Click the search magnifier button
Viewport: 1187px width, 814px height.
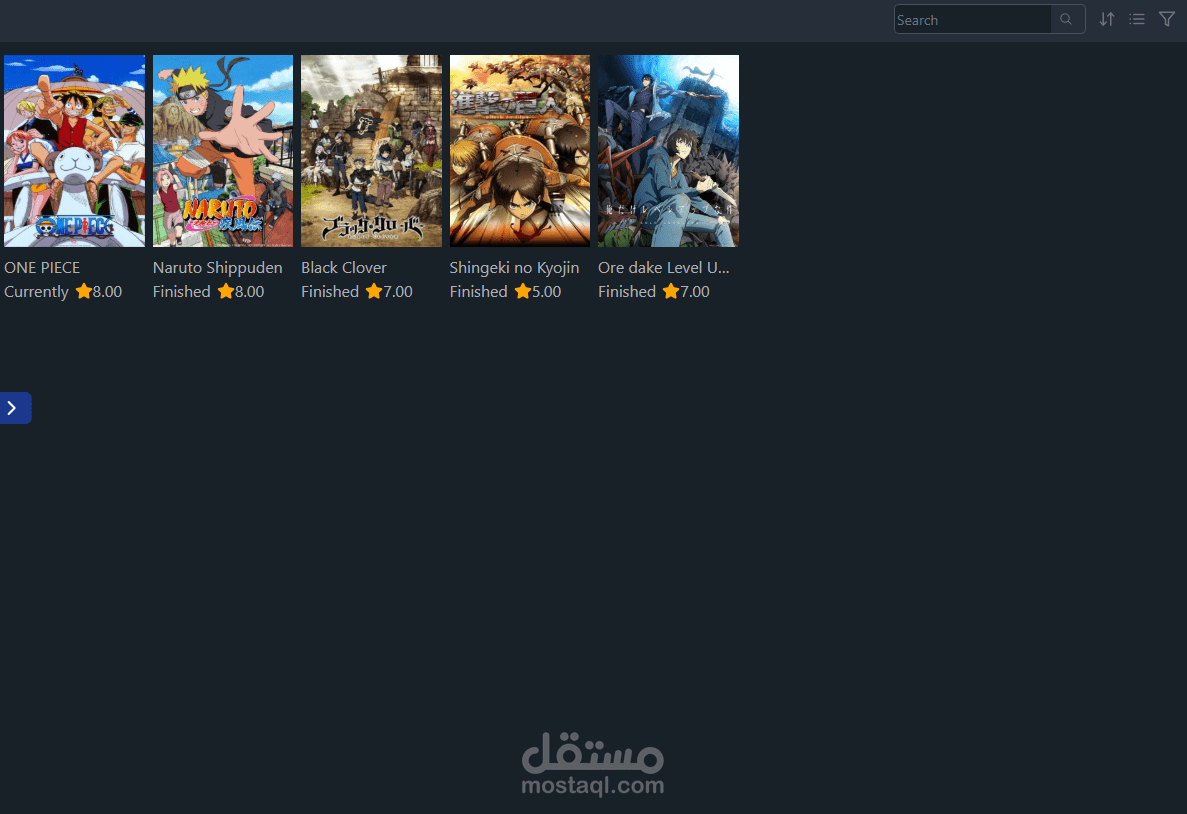coord(1067,20)
